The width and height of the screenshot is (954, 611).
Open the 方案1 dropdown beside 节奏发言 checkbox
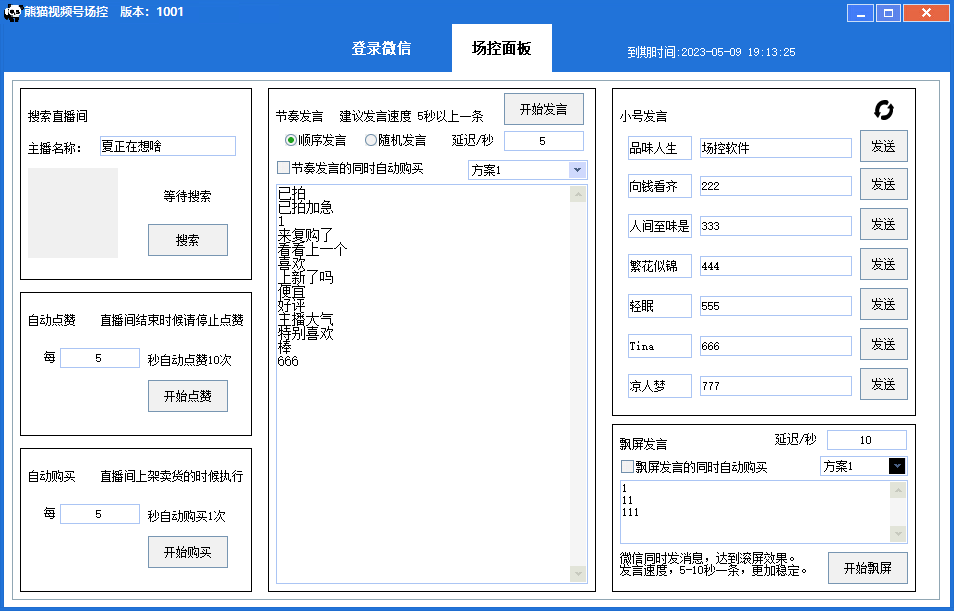point(575,169)
